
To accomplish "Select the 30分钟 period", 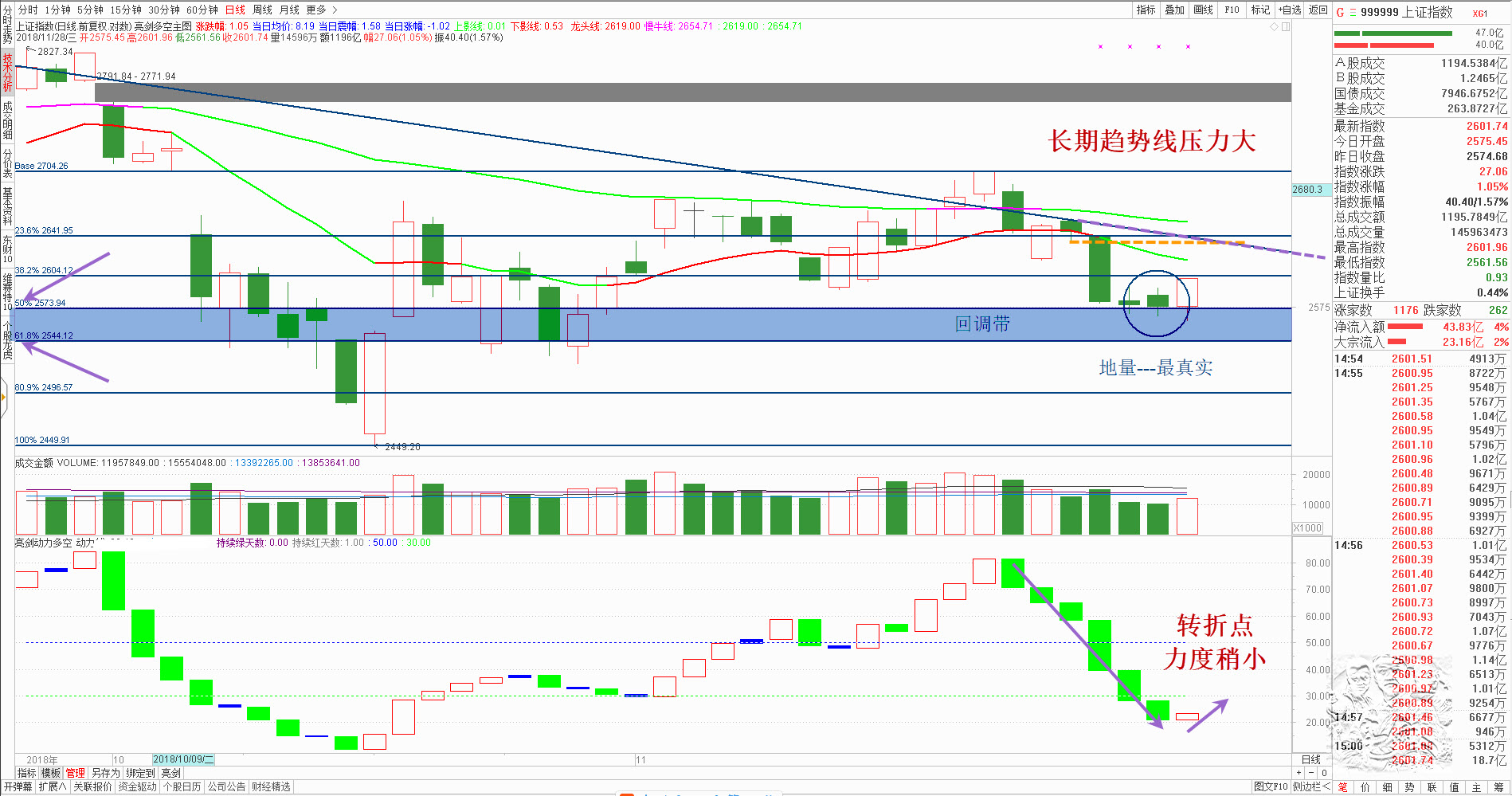I will point(163,10).
